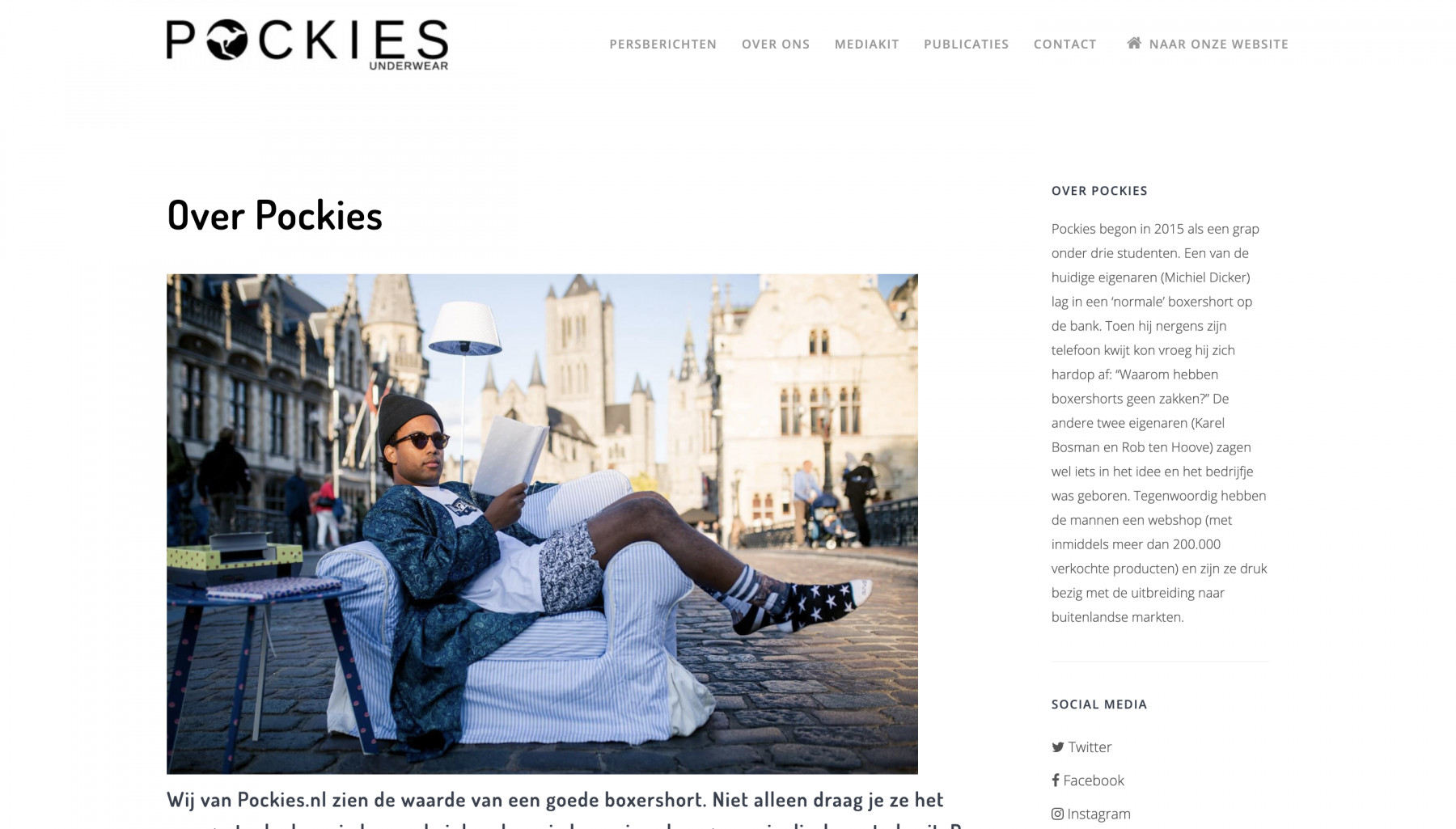Click the UNDERWEAR text under the logo
Image resolution: width=1456 pixels, height=829 pixels.
coord(408,66)
